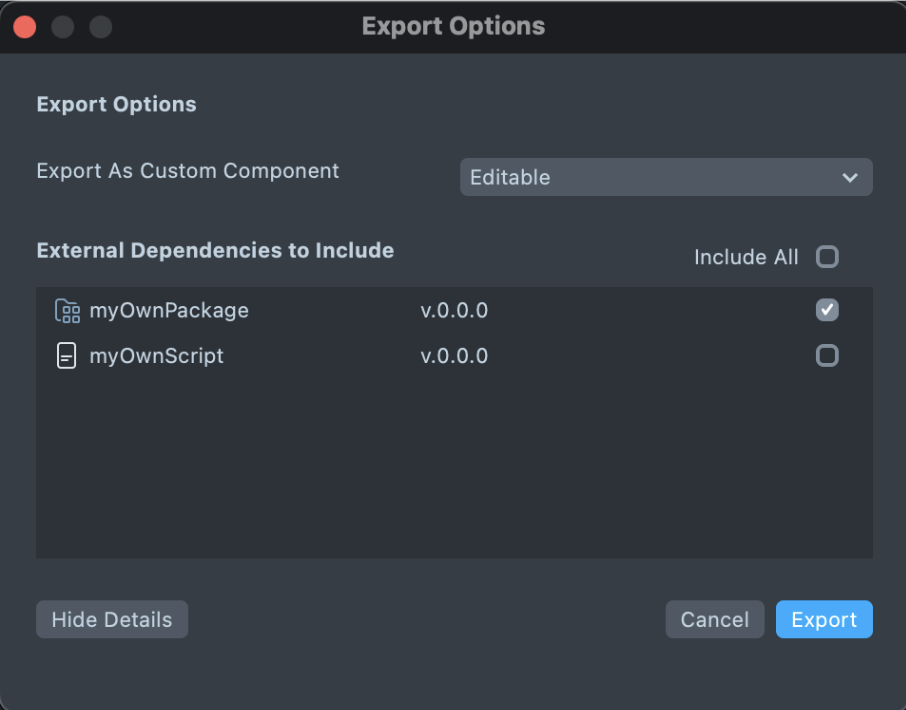Click the empty area of the dependencies list
This screenshot has height=710, width=906.
coord(454,470)
